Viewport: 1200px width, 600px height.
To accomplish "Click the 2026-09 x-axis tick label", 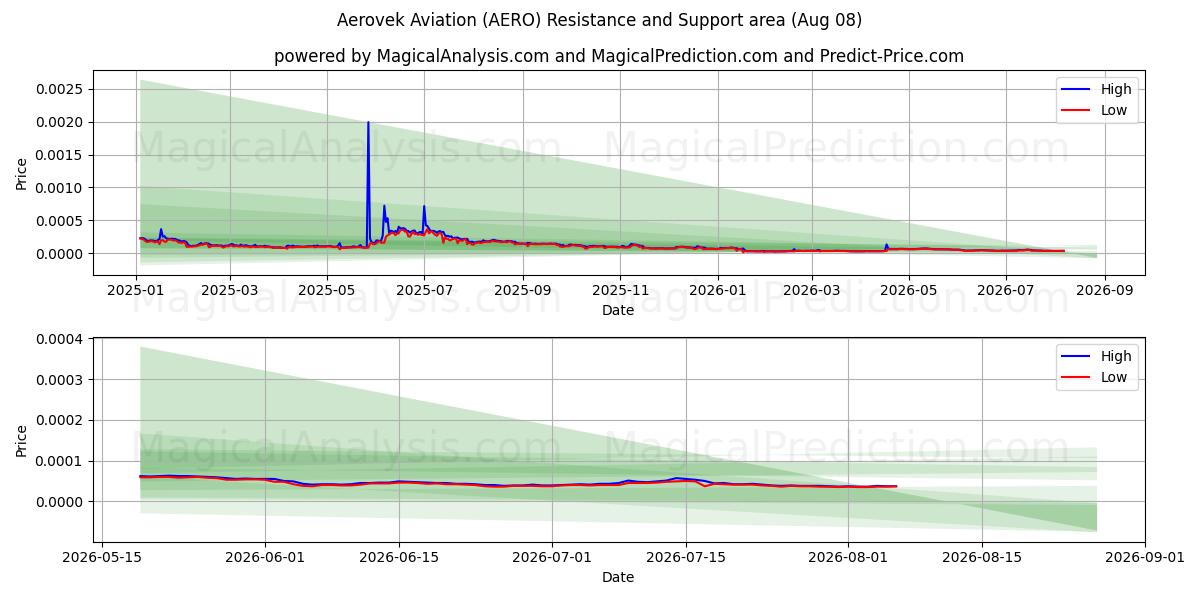I will point(1104,291).
